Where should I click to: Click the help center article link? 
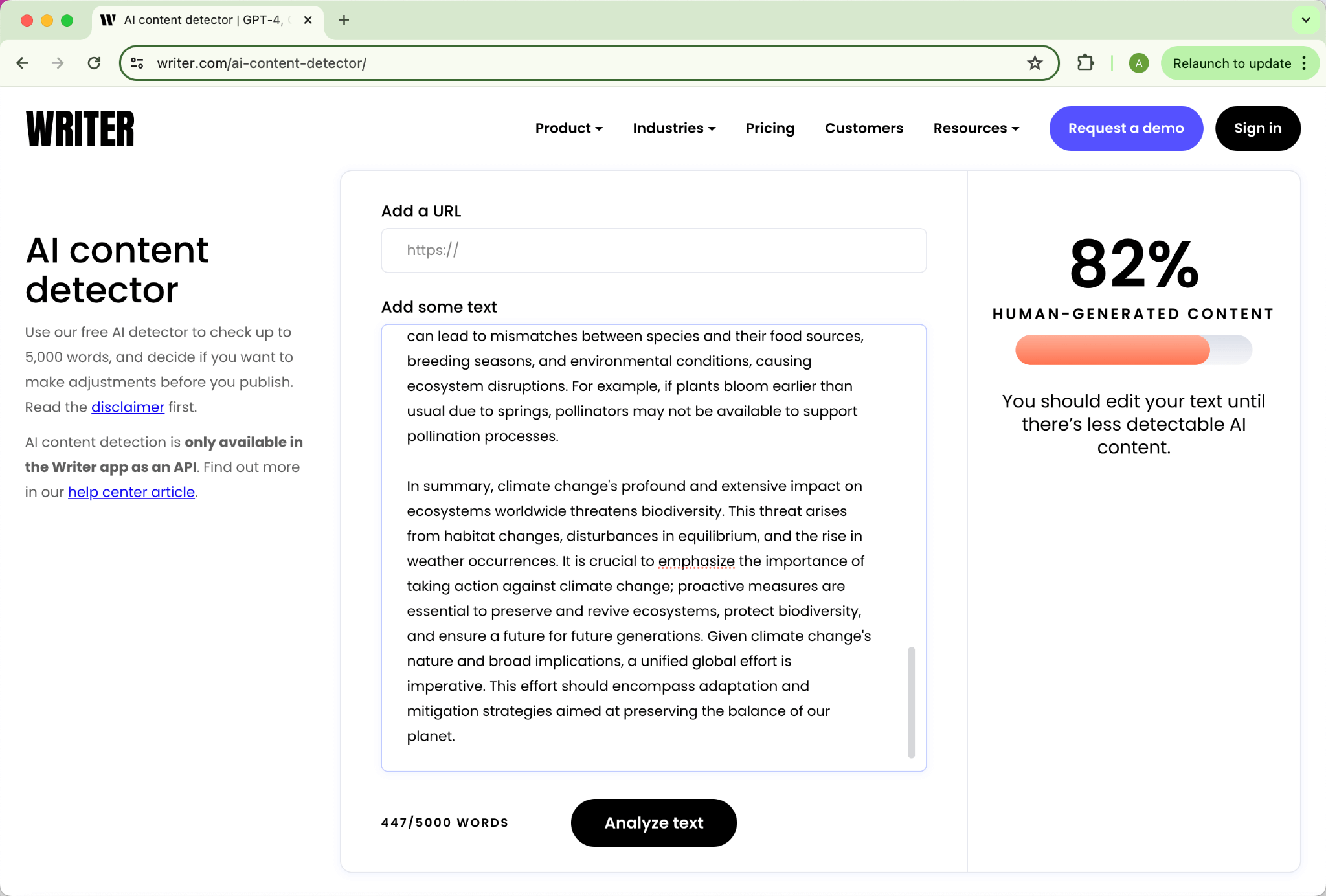(x=131, y=491)
